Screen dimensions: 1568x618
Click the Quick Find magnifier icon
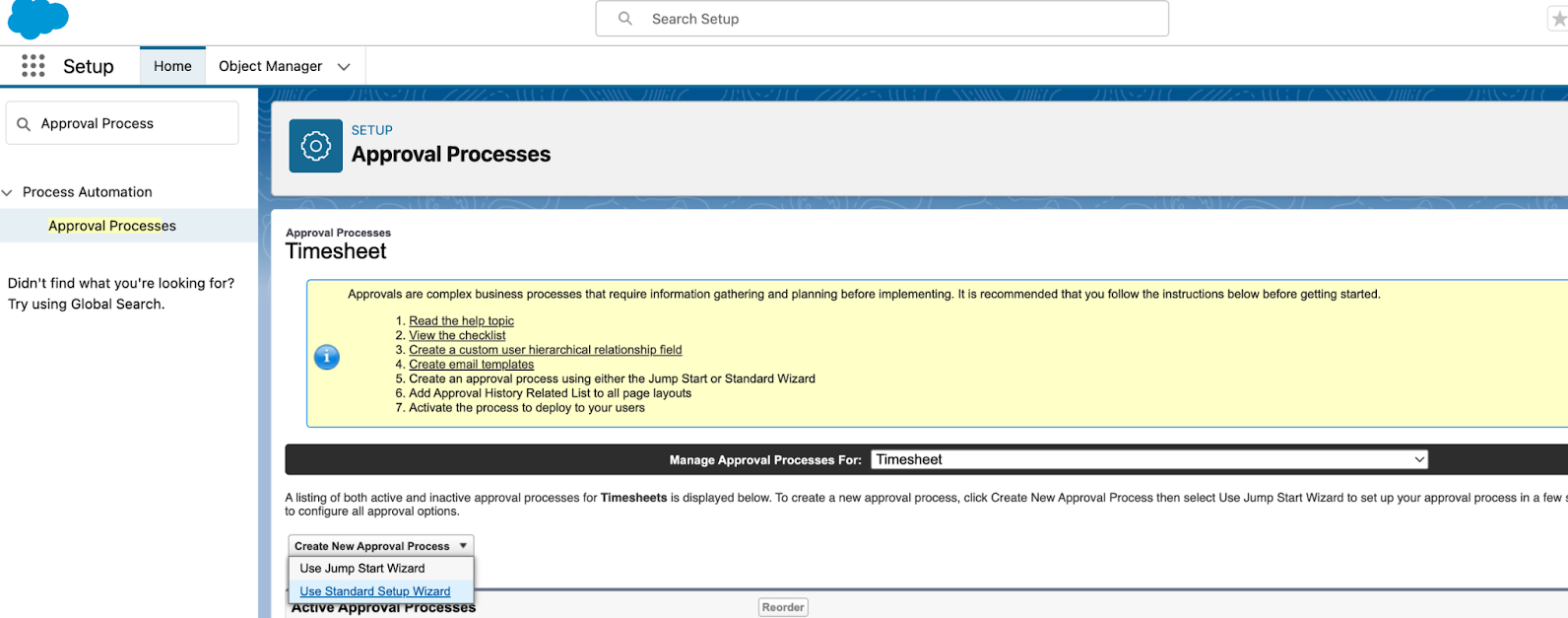(x=24, y=124)
